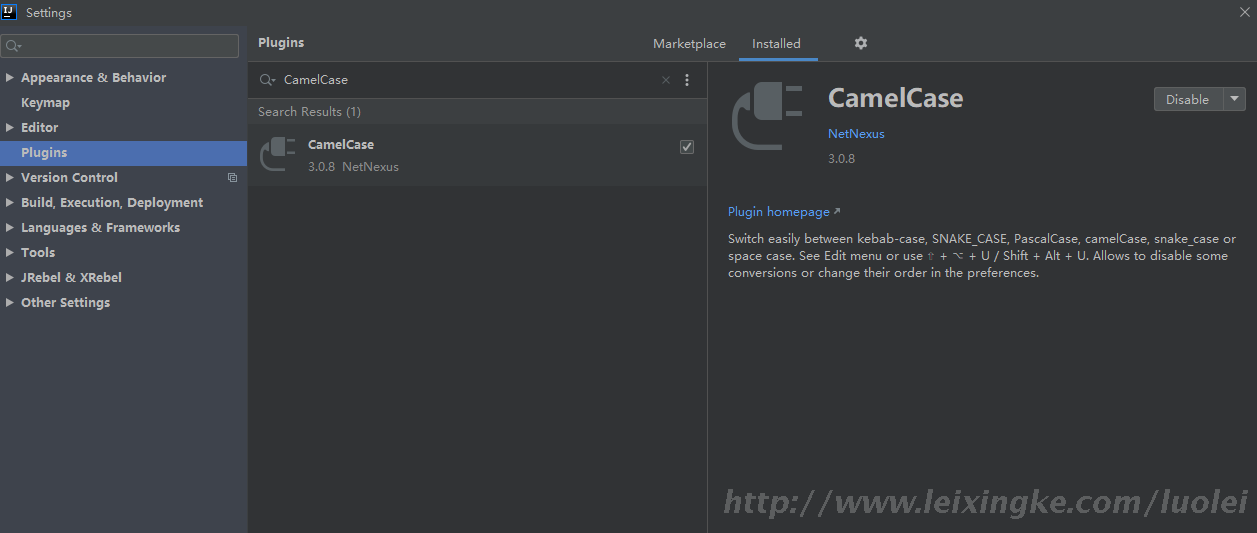The width and height of the screenshot is (1257, 533).
Task: Click the Version Control project-level copy icon
Action: [x=233, y=178]
